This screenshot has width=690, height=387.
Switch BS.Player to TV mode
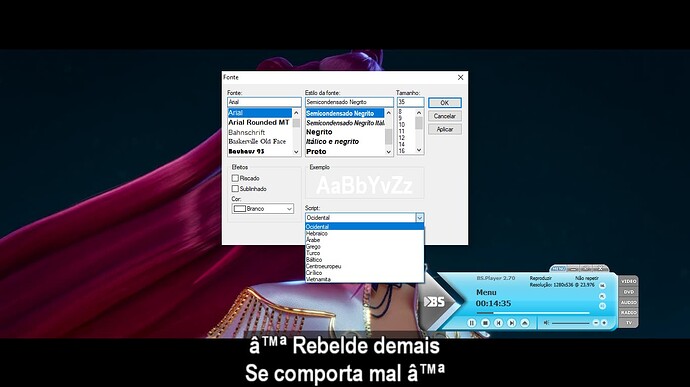(628, 323)
